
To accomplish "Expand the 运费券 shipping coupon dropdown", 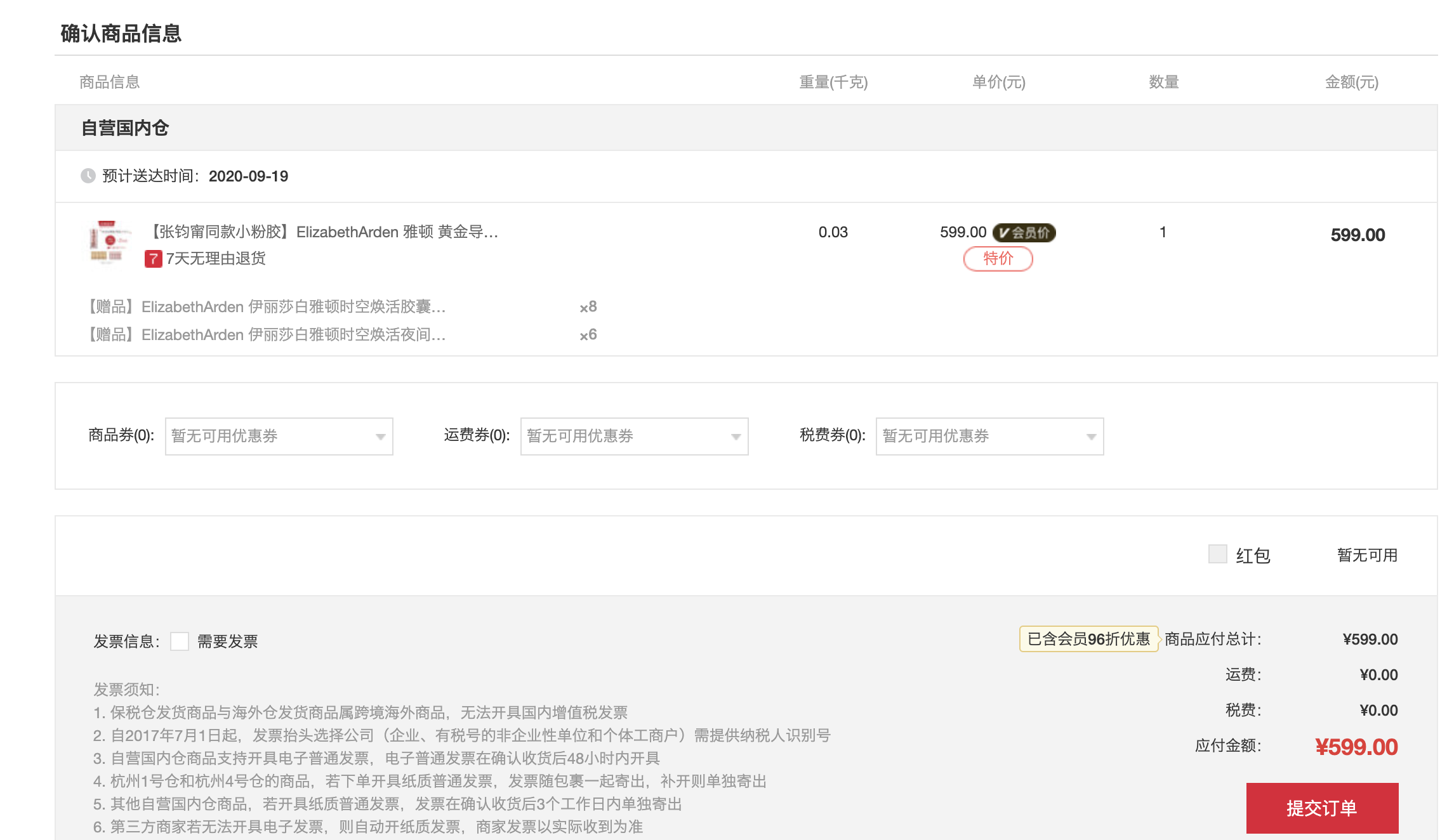I will click(x=635, y=436).
